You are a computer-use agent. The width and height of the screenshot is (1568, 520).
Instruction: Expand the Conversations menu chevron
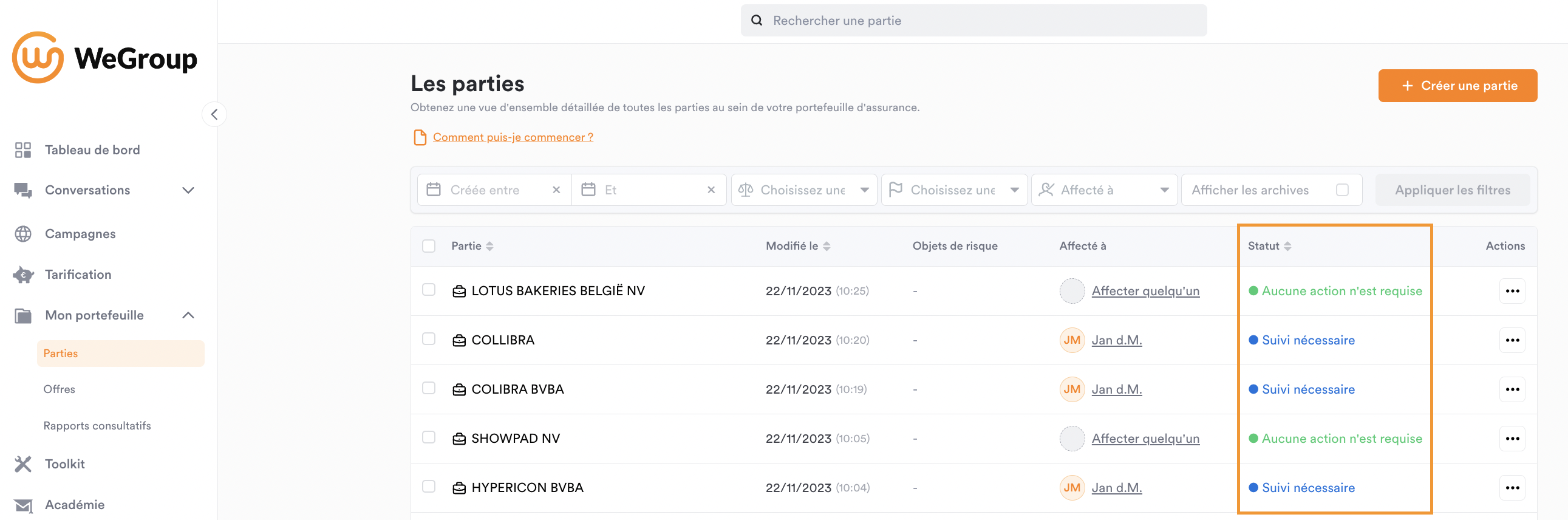pyautogui.click(x=188, y=191)
